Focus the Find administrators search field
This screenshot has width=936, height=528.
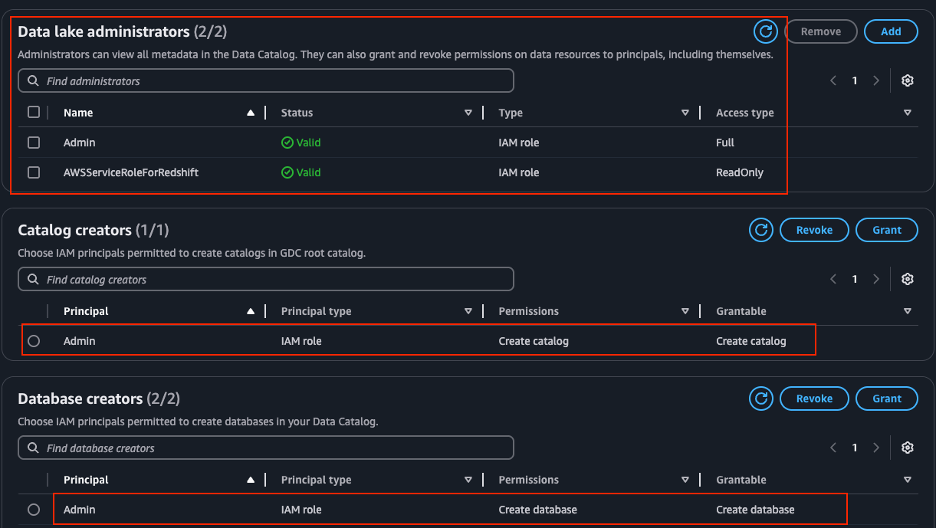pyautogui.click(x=266, y=81)
